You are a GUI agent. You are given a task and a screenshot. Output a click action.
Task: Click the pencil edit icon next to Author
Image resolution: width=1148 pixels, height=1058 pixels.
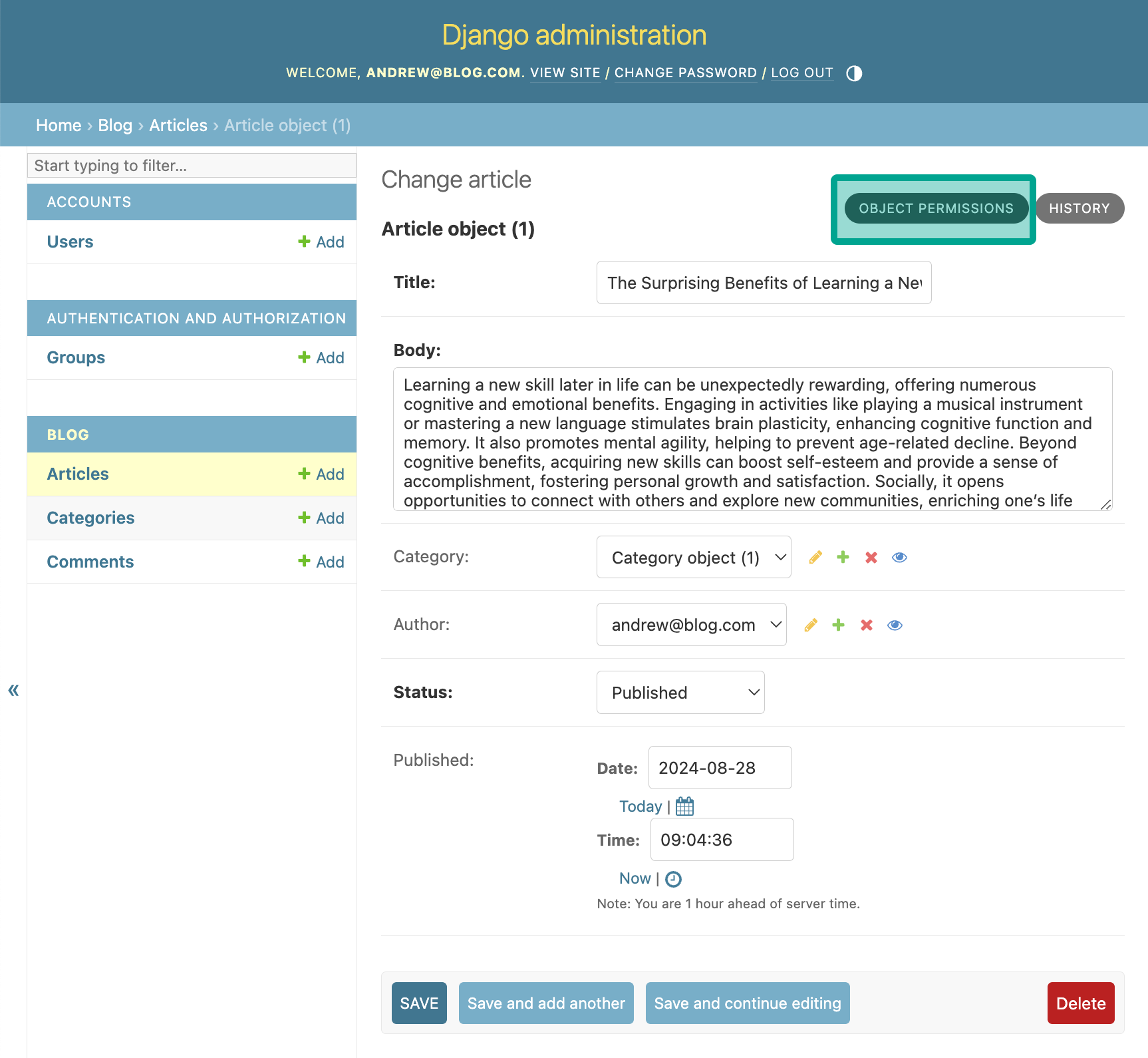810,625
